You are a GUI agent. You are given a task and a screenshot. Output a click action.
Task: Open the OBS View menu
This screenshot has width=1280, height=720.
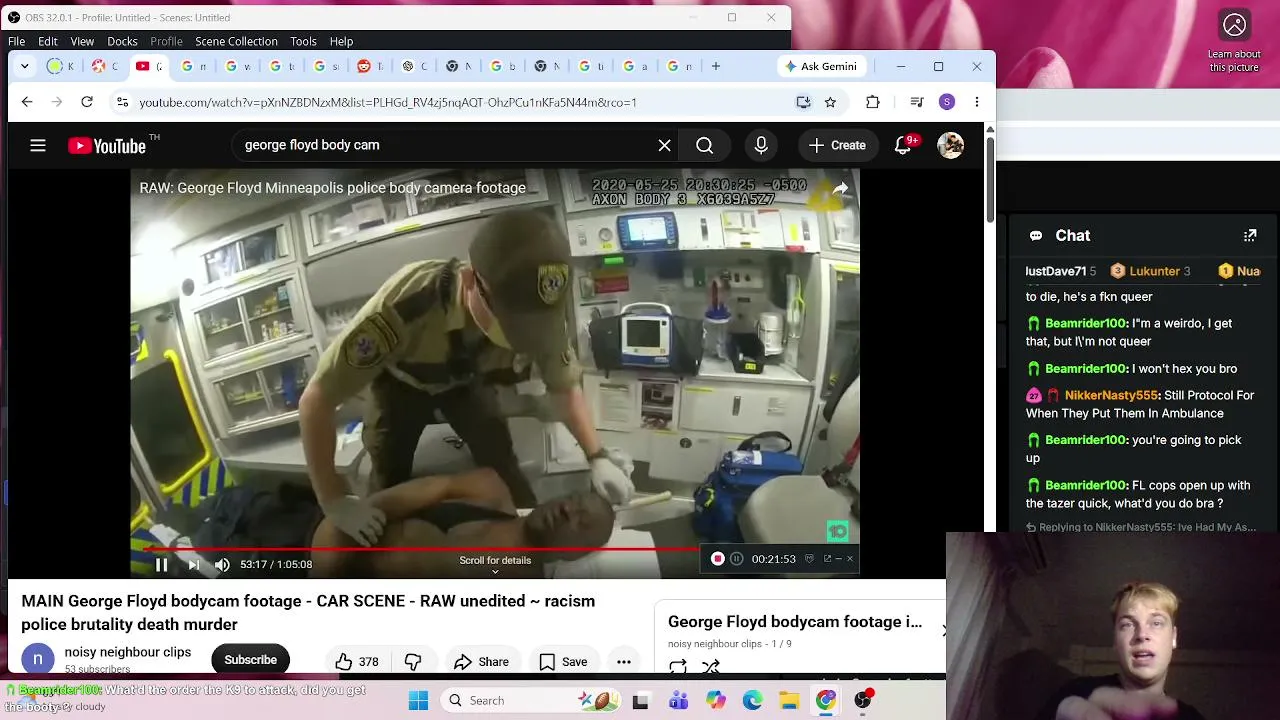[x=82, y=41]
